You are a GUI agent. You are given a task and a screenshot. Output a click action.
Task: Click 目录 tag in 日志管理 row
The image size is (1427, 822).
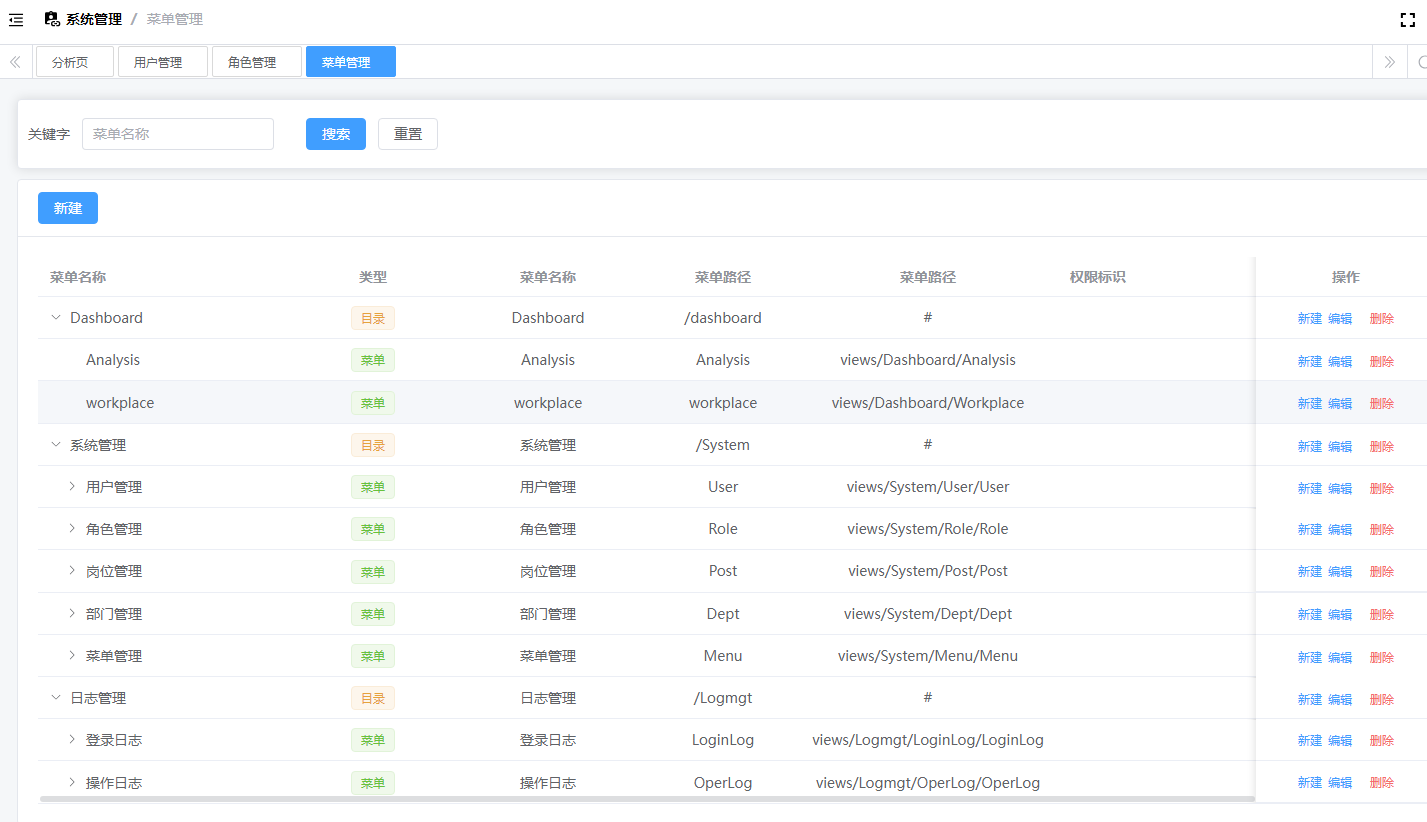373,698
